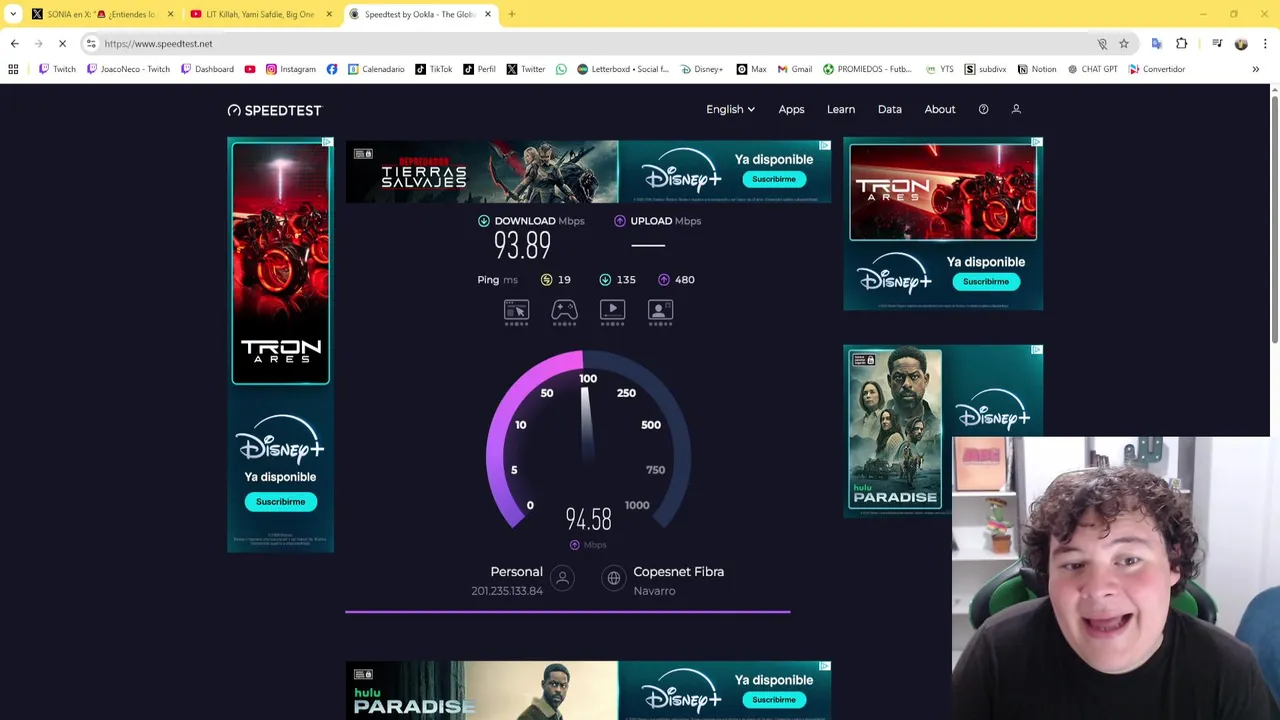Open the tab search dropdown arrow
This screenshot has height=720, width=1280.
13,14
